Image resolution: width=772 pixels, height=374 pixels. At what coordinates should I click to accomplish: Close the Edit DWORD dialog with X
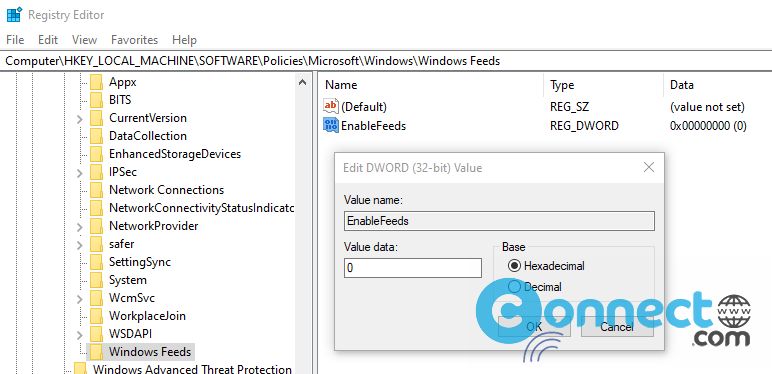649,168
